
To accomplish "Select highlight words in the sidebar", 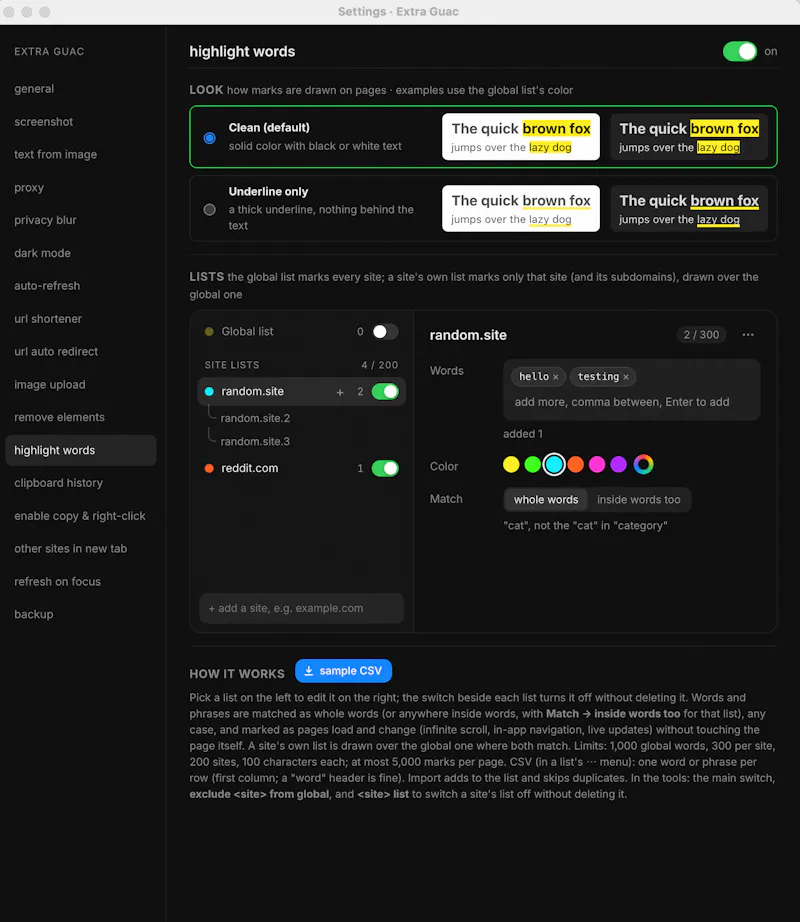I will coord(81,450).
